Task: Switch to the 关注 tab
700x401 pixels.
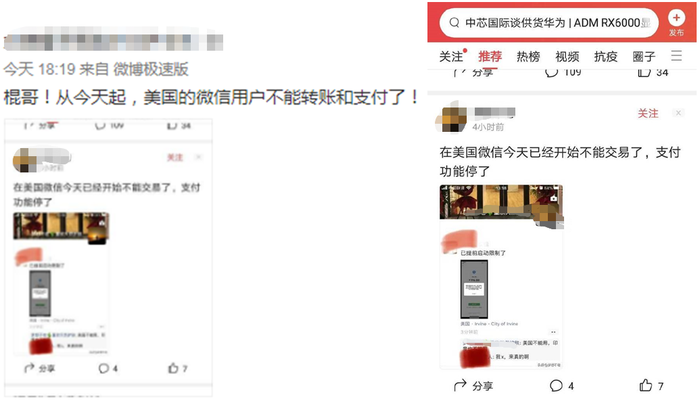Action: coord(451,56)
